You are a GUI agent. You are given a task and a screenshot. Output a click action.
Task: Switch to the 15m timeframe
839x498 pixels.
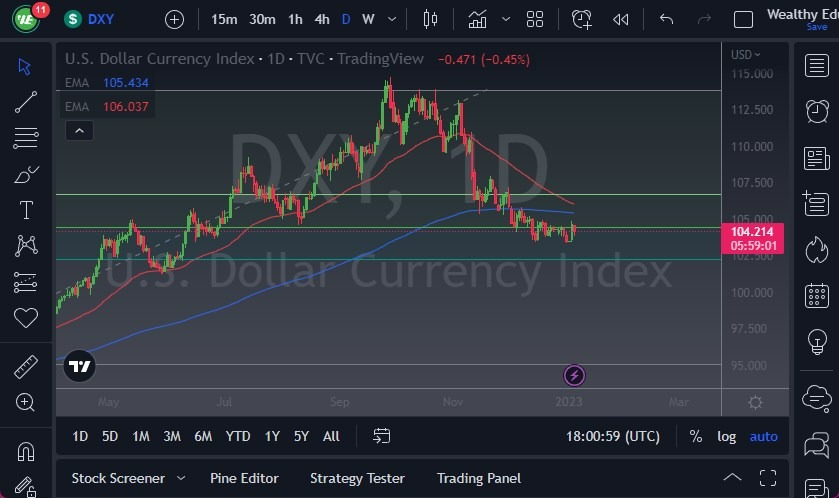(x=224, y=19)
